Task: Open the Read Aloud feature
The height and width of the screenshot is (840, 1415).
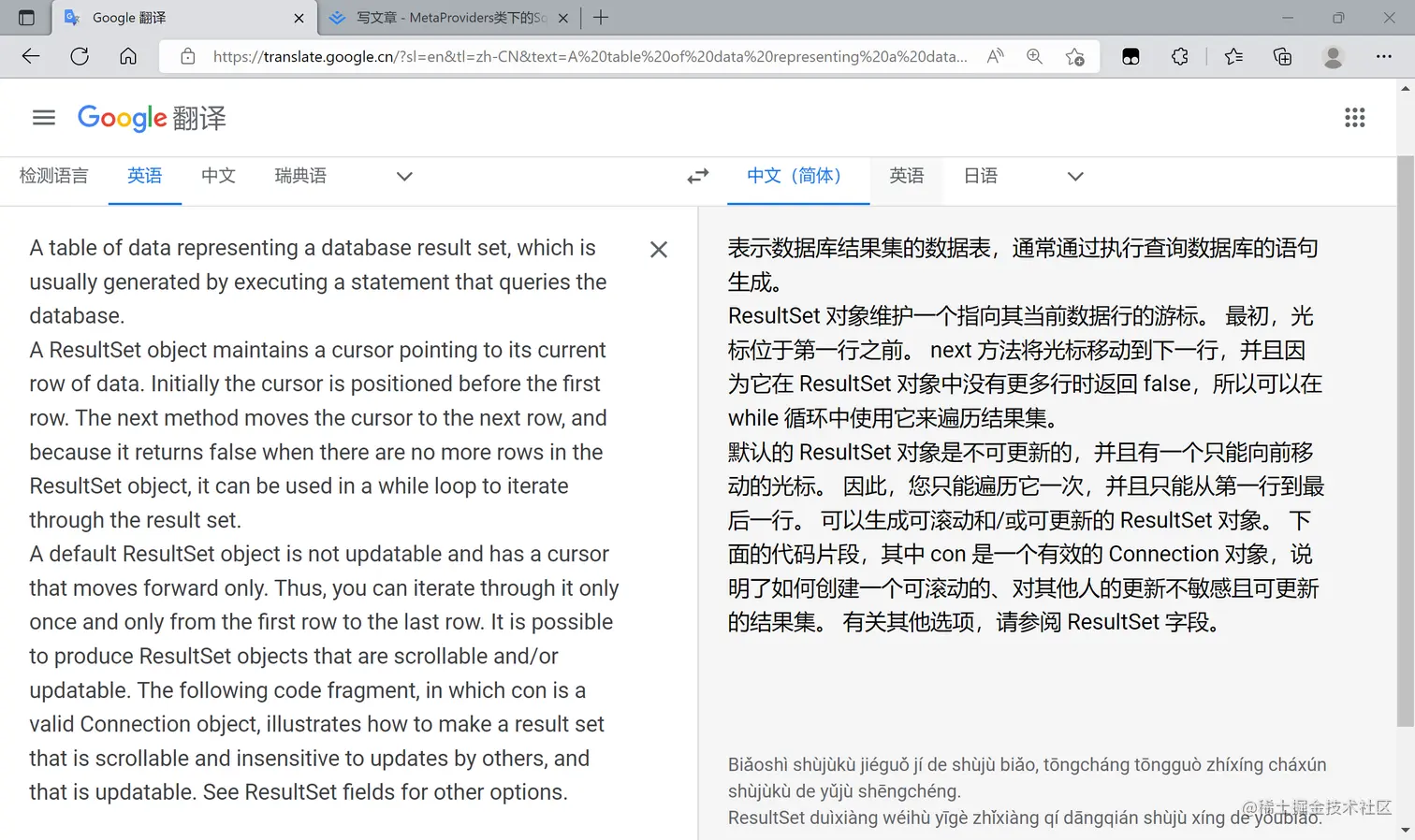Action: click(996, 56)
